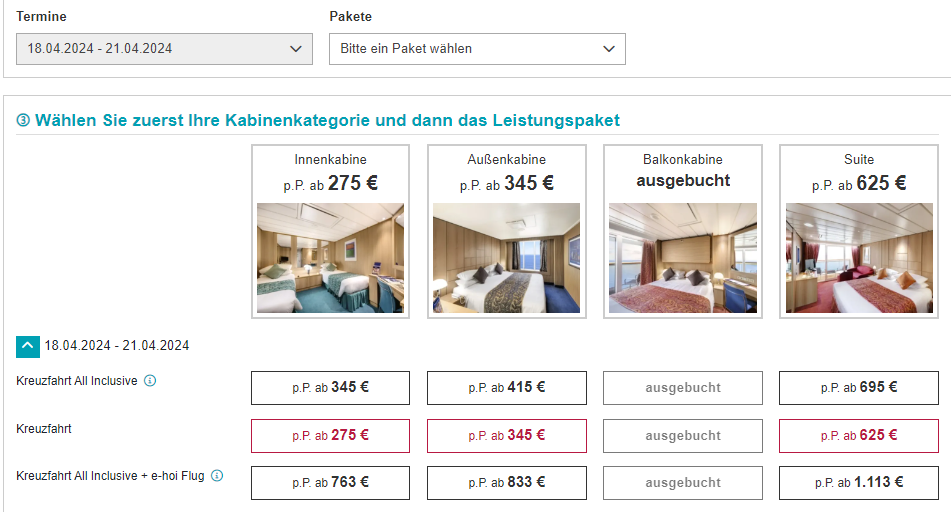Pick All Inclusive Außenkabine for 415 €
Viewport: 951px width, 512px height.
[x=507, y=388]
